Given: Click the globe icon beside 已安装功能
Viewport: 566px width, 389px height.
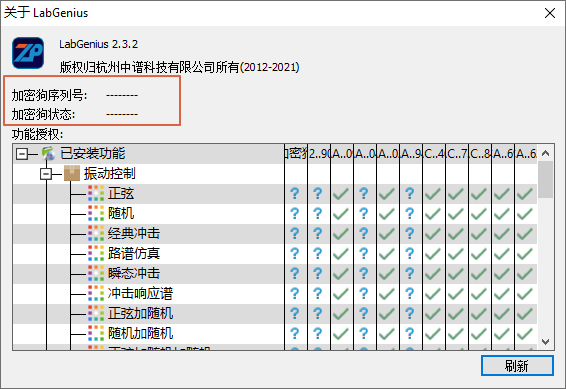Looking at the screenshot, I should click(48, 154).
